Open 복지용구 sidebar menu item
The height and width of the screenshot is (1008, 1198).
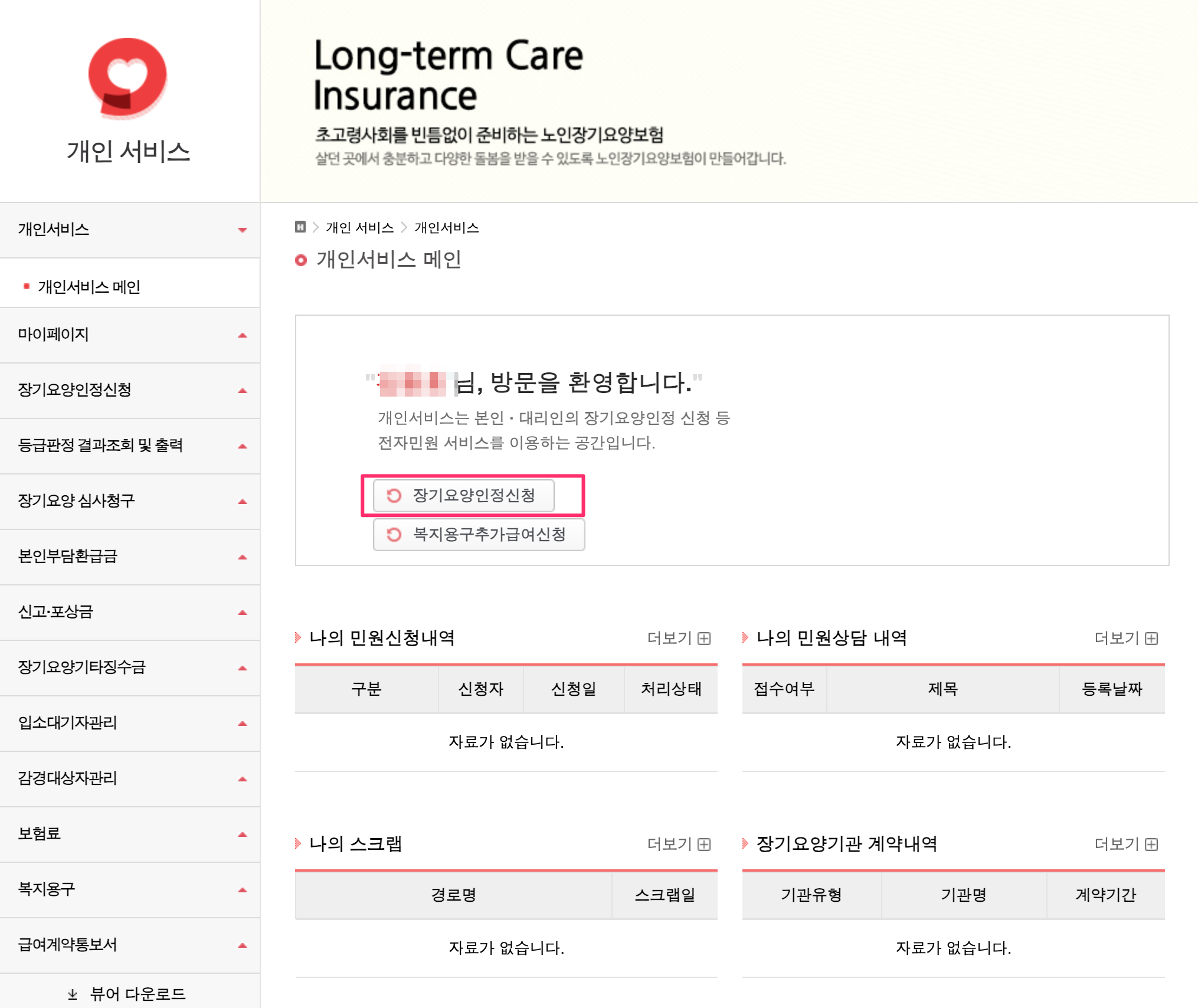point(47,889)
